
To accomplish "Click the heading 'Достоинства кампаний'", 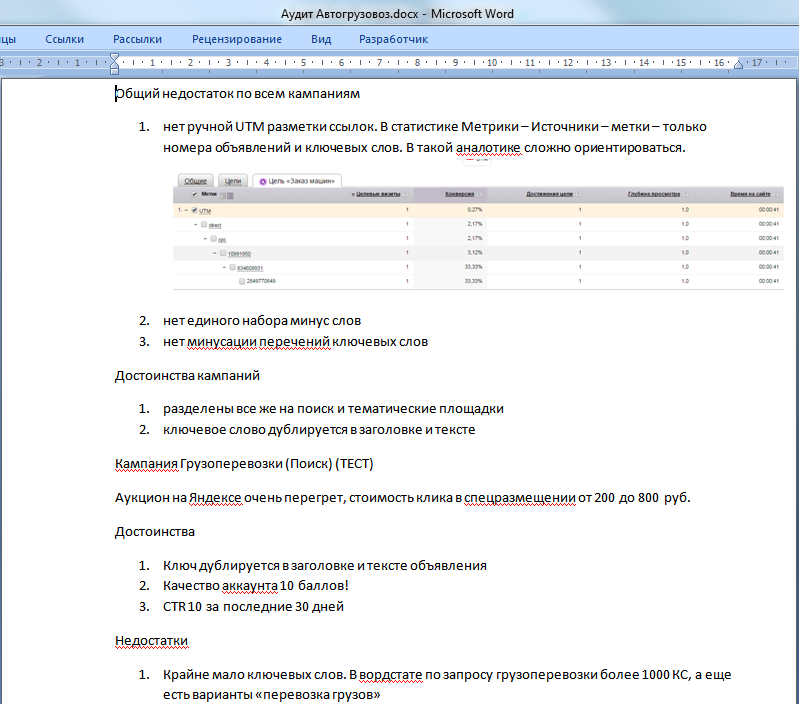I will (x=187, y=375).
